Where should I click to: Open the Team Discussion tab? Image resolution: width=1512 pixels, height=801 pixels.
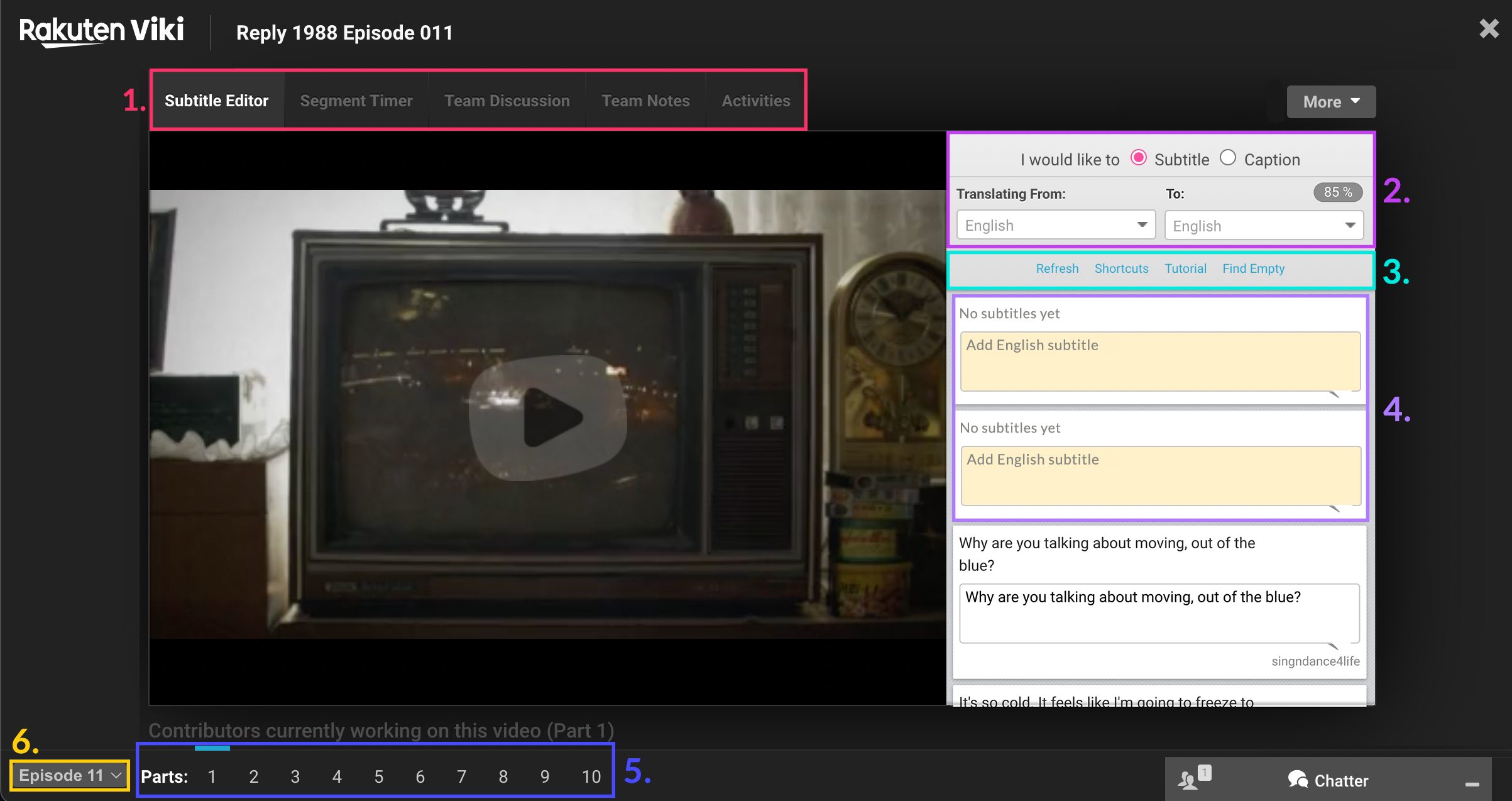pos(507,101)
